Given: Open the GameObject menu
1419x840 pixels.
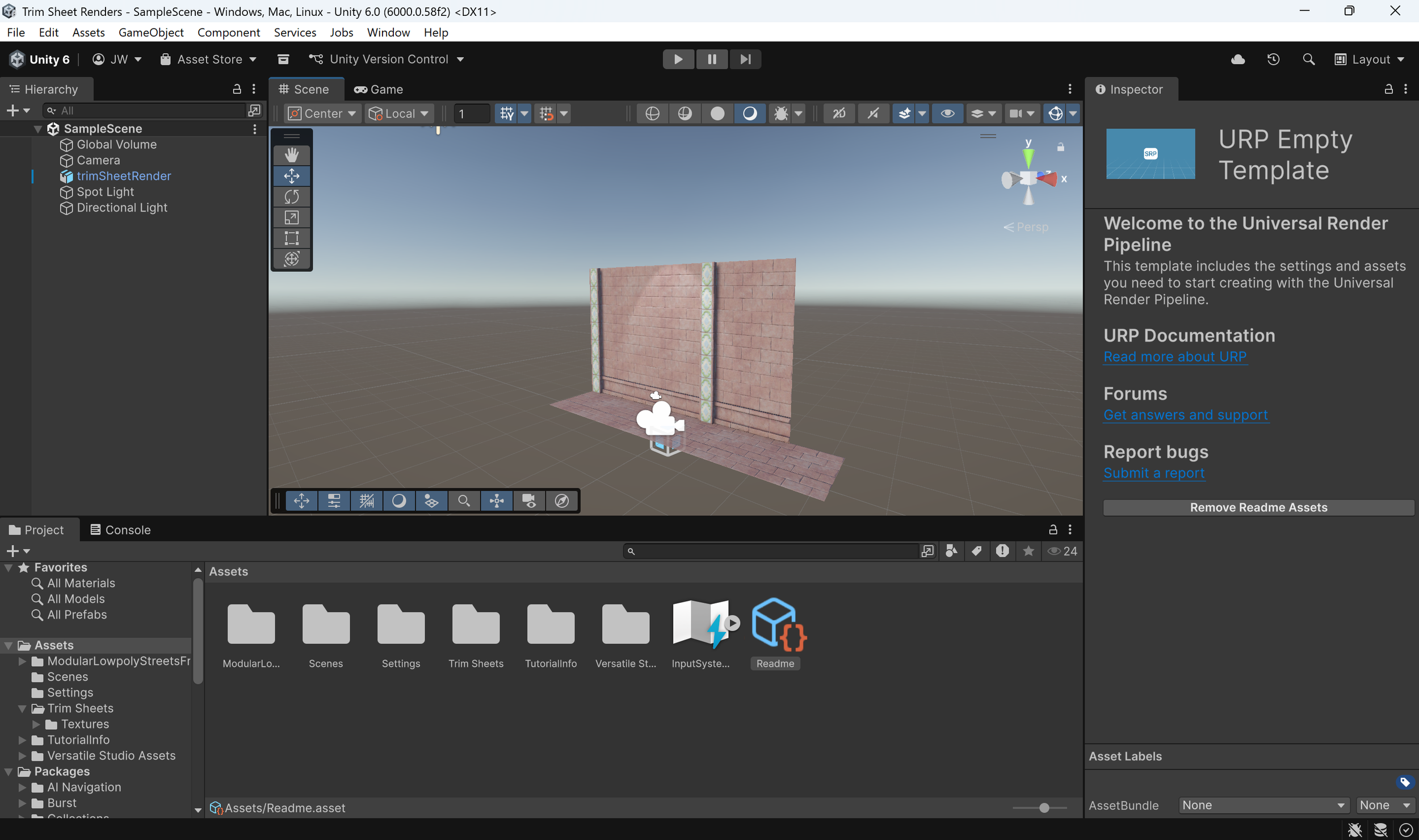Looking at the screenshot, I should (151, 32).
